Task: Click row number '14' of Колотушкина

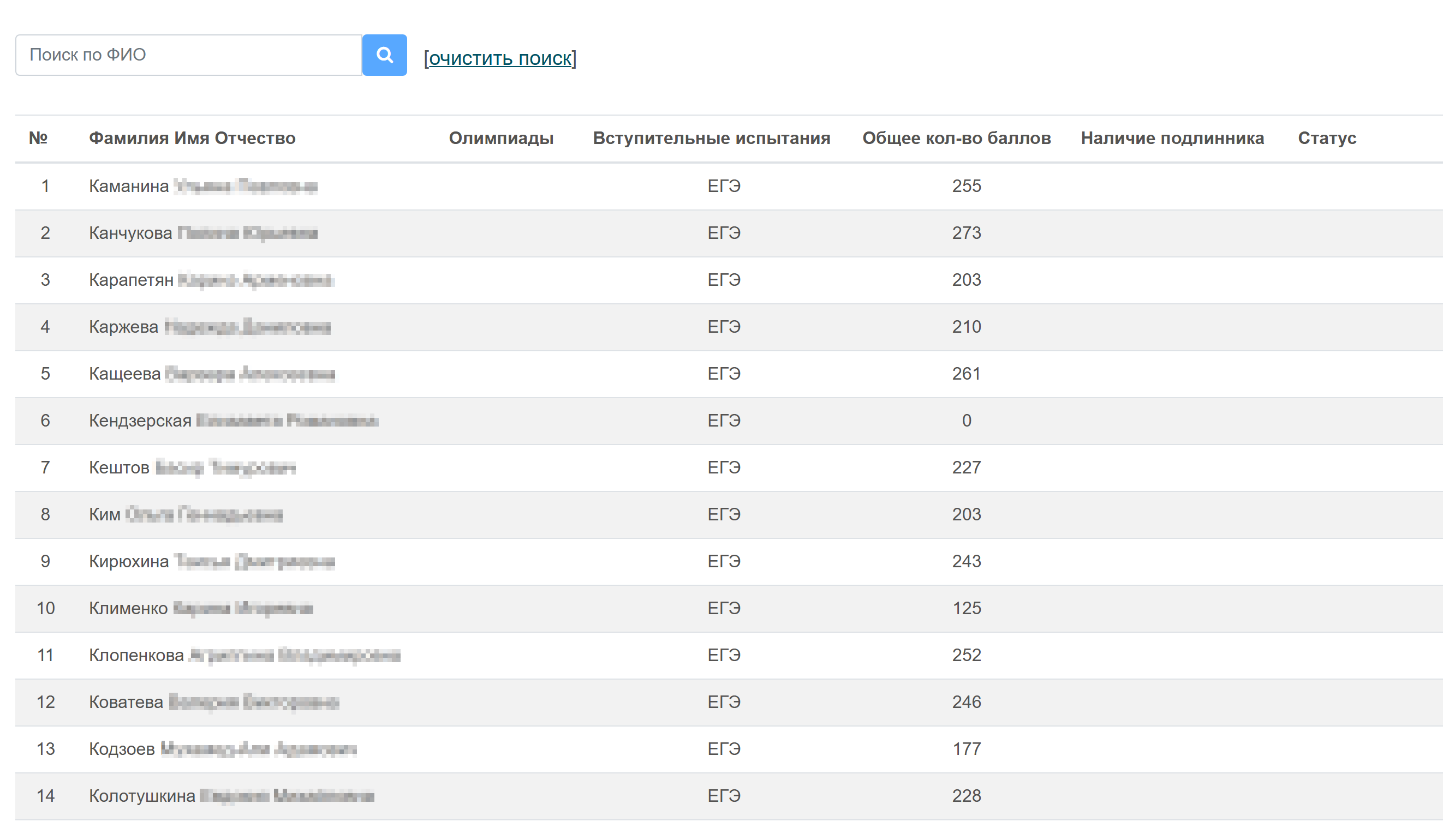Action: 45,796
